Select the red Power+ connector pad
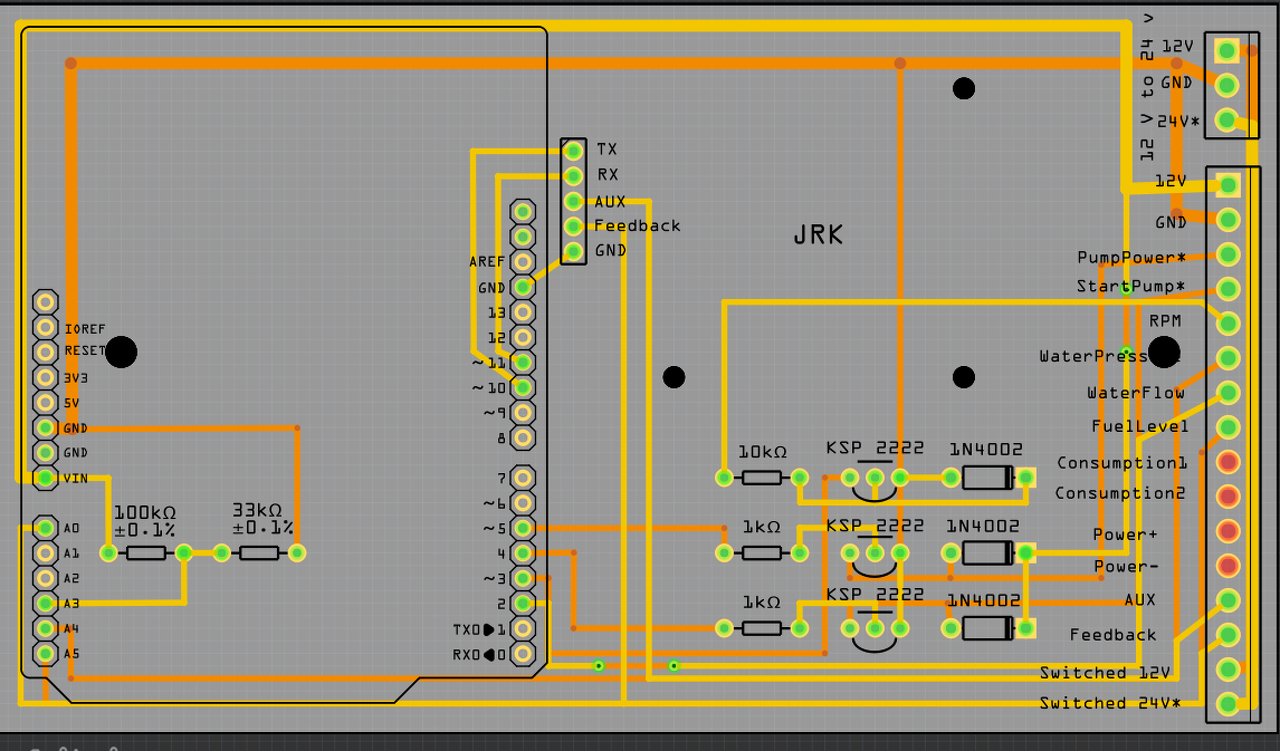The height and width of the screenshot is (751, 1280). [1228, 531]
